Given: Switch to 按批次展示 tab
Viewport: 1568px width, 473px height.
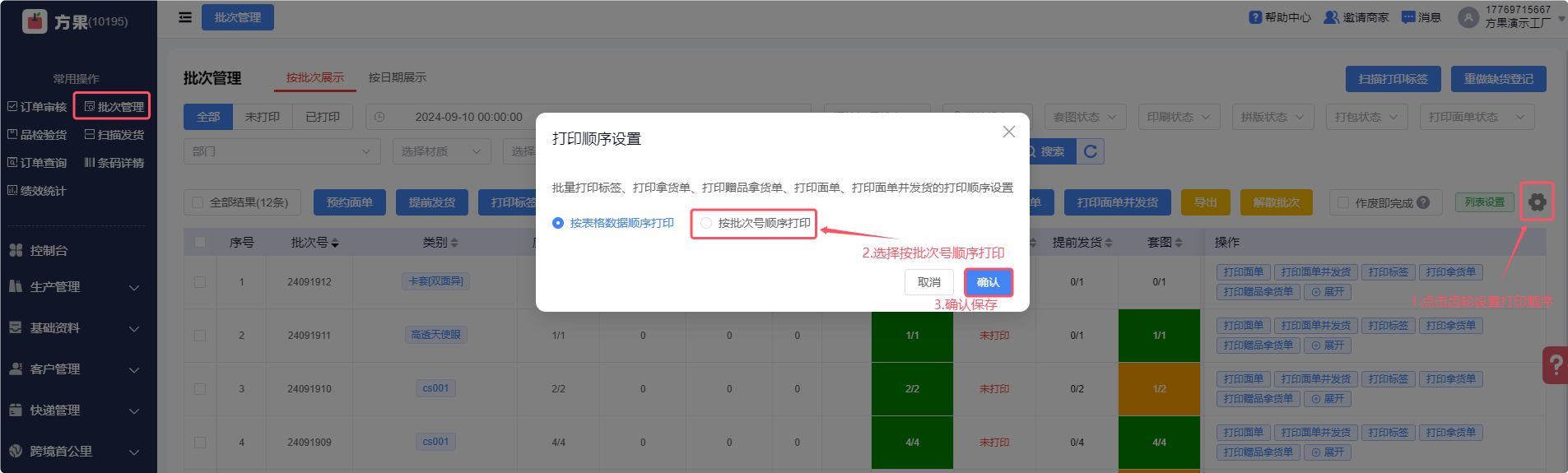Looking at the screenshot, I should [x=315, y=77].
